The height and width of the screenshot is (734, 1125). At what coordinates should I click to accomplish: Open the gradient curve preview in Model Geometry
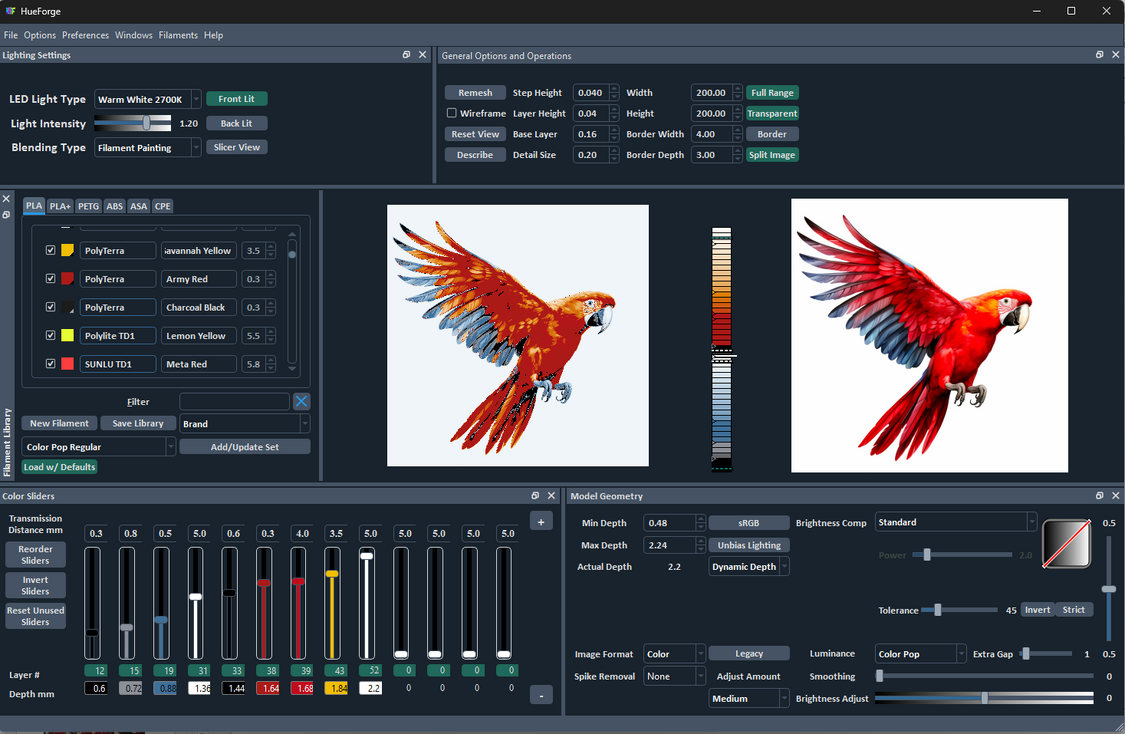click(x=1066, y=544)
